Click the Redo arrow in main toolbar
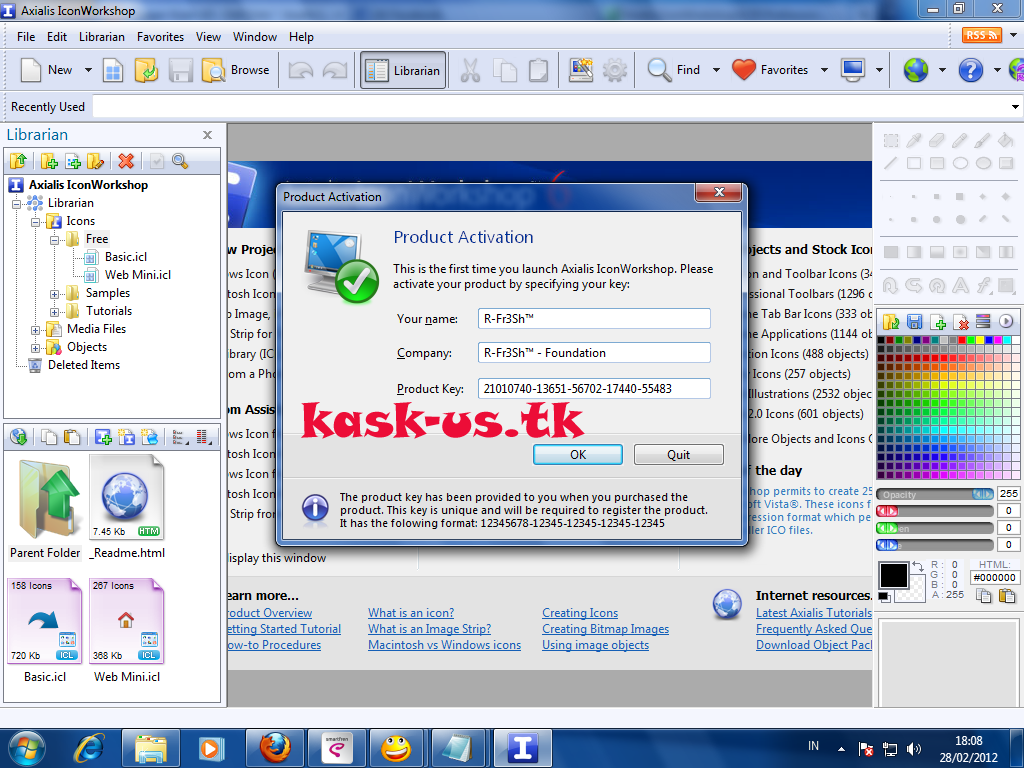This screenshot has height=768, width=1024. tap(335, 70)
